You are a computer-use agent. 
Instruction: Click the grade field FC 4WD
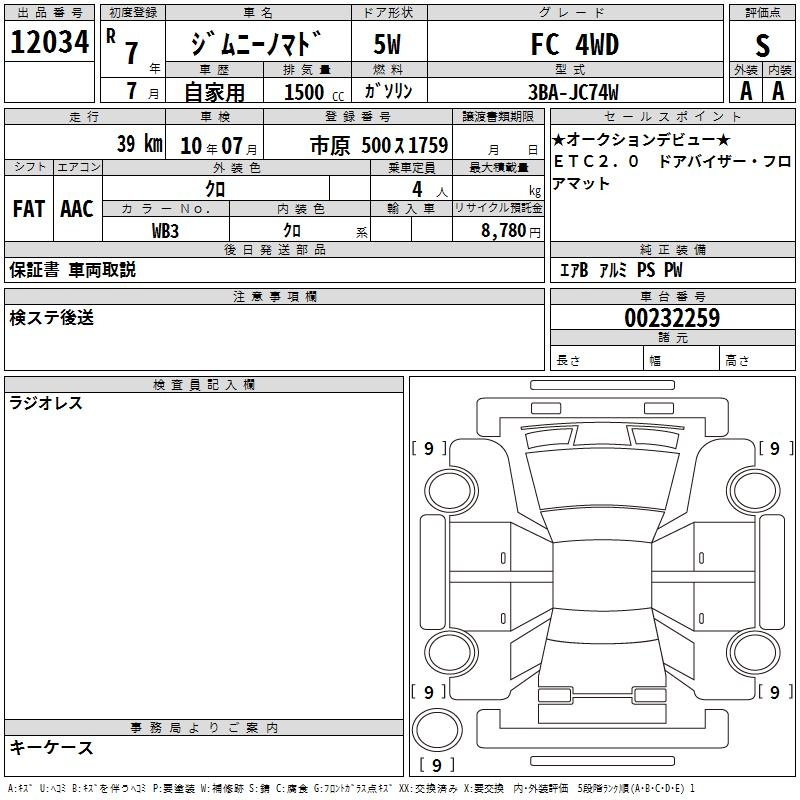click(574, 45)
